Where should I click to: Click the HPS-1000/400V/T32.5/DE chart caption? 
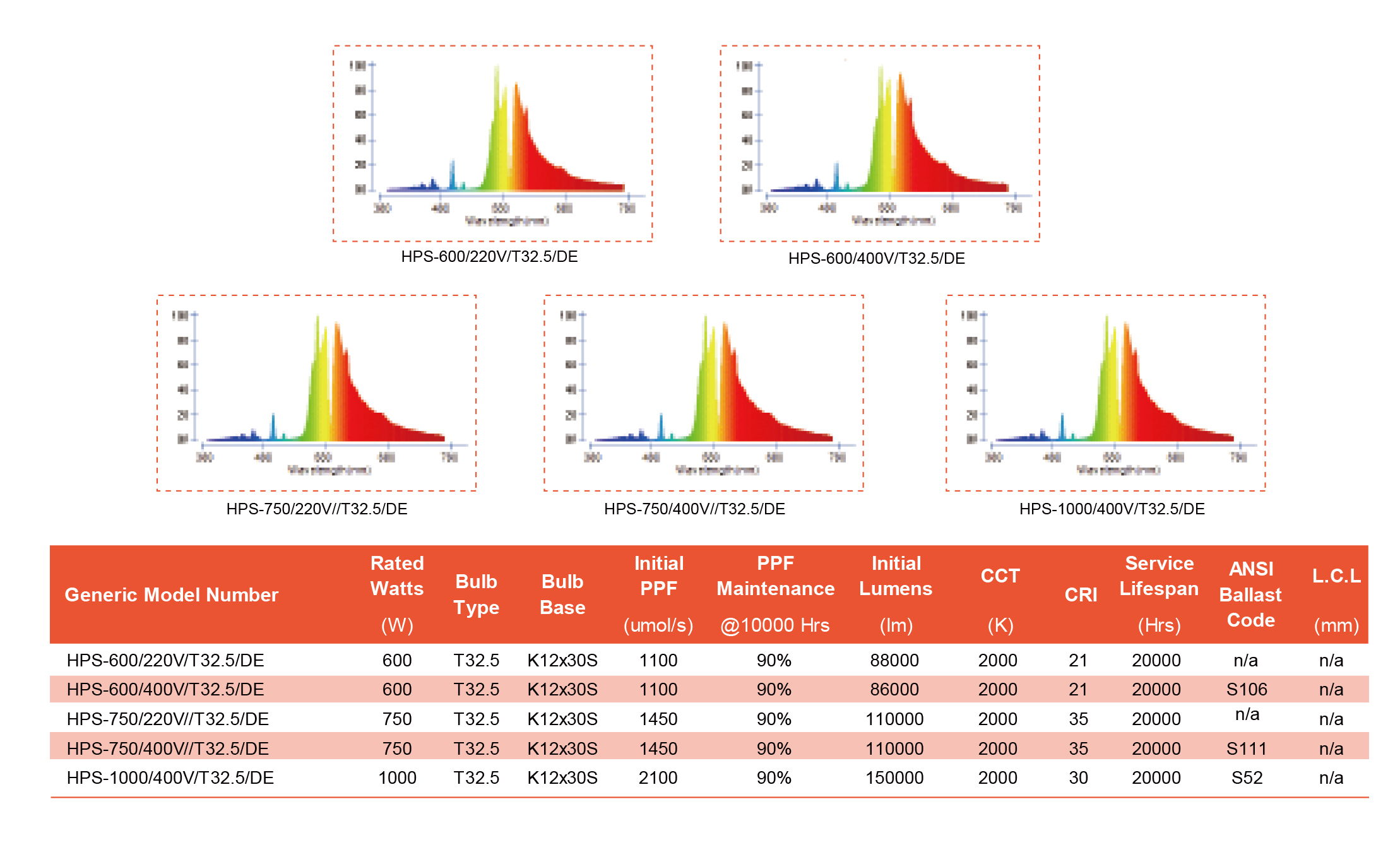[x=1112, y=509]
